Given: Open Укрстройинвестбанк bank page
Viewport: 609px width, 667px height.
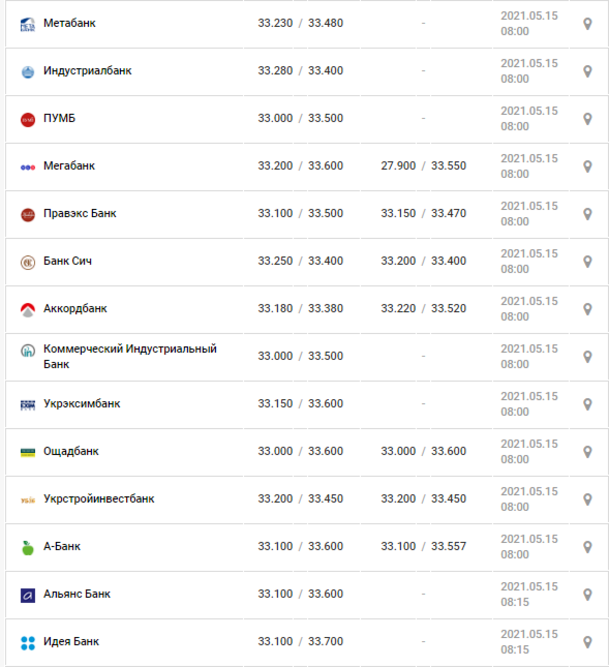Looking at the screenshot, I should [99, 499].
